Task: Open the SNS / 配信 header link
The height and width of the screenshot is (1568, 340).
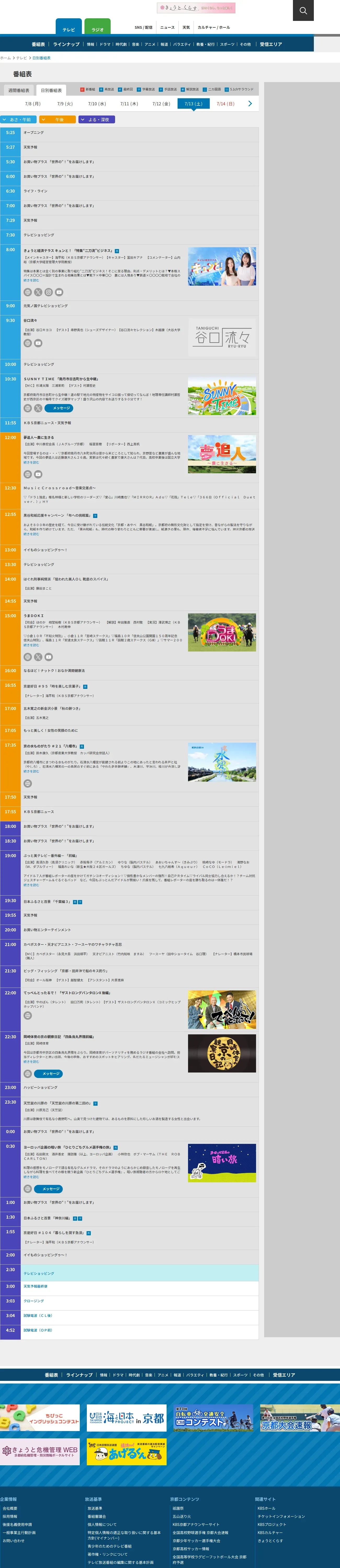Action: [x=143, y=27]
